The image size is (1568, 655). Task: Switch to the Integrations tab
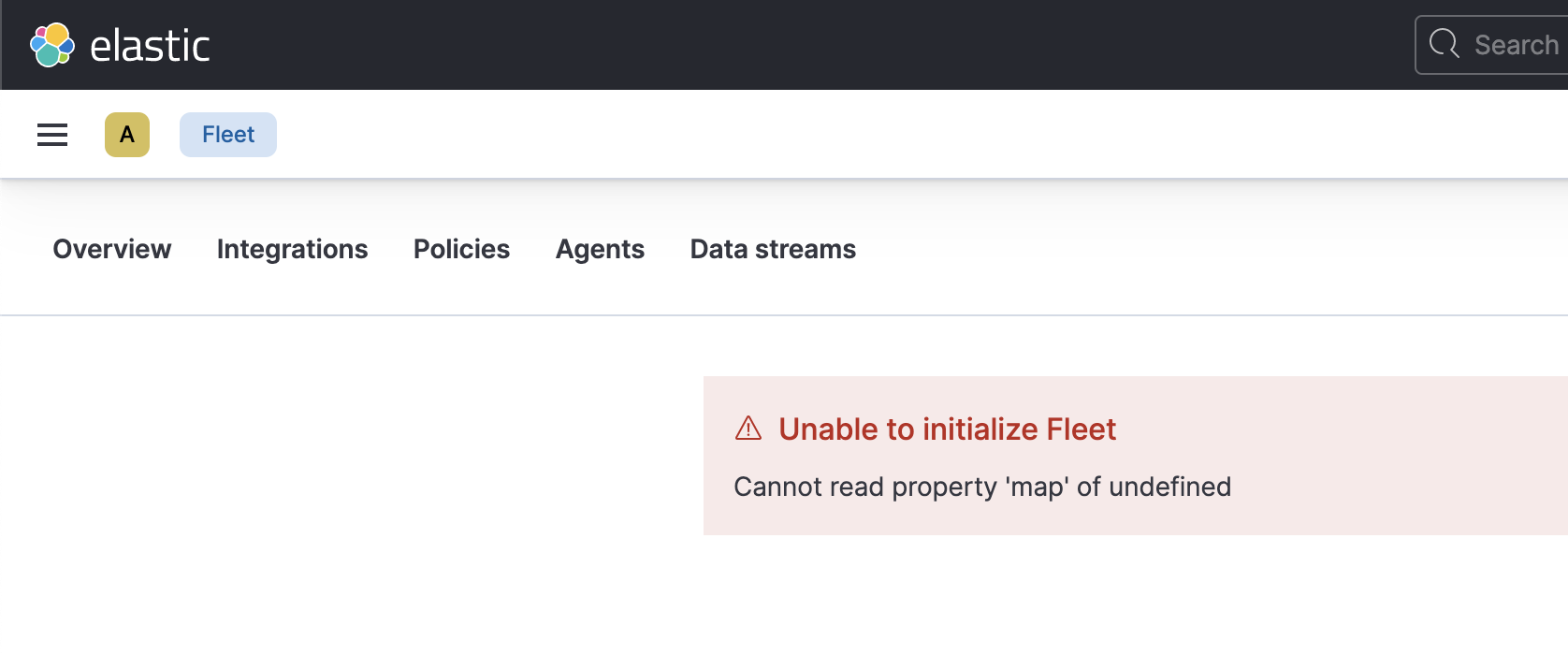292,249
